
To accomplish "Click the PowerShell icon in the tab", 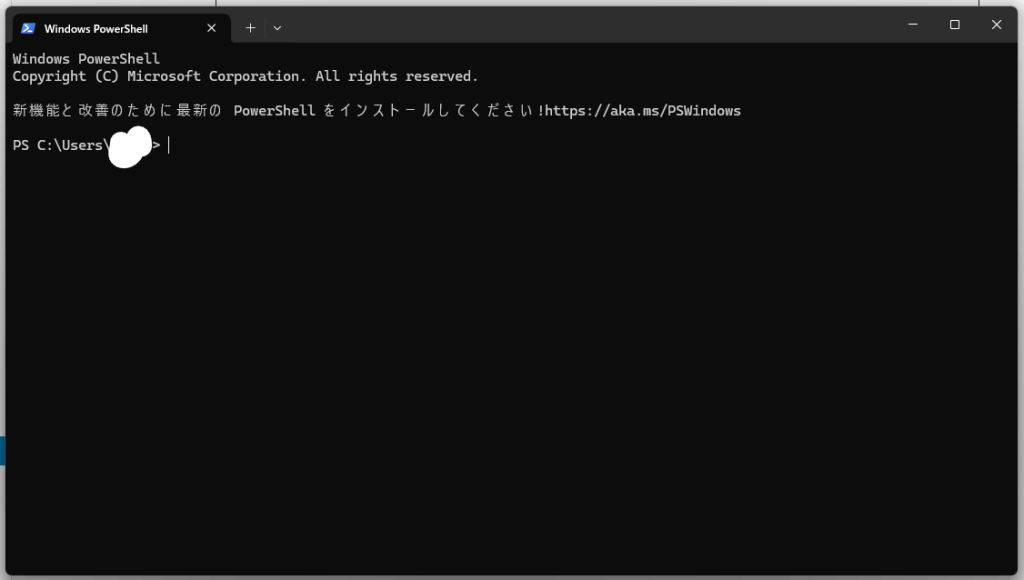I will pyautogui.click(x=28, y=28).
